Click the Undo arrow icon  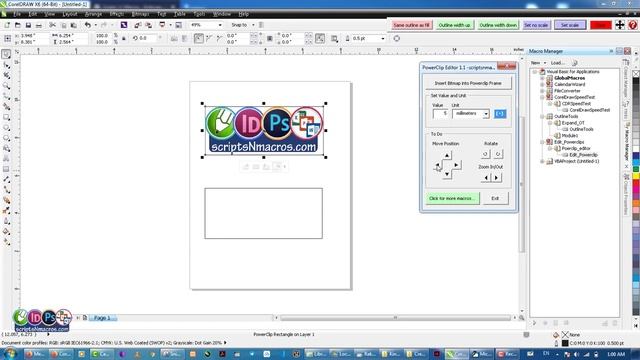click(87, 25)
